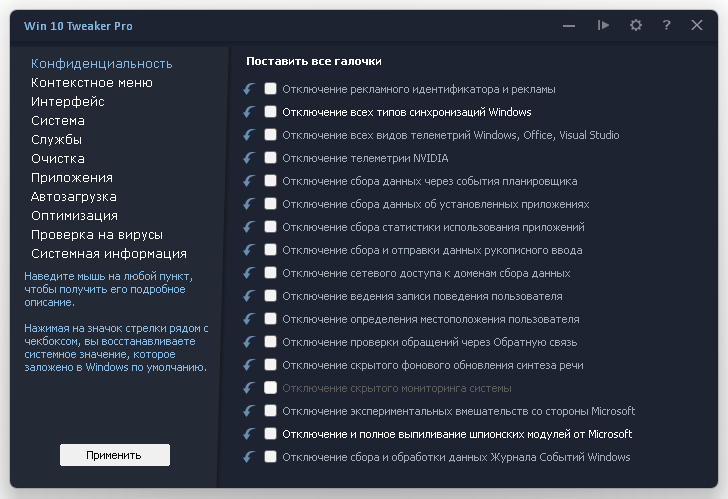
Task: Click restore arrow for синхронизаций Windows row
Action: click(x=249, y=112)
